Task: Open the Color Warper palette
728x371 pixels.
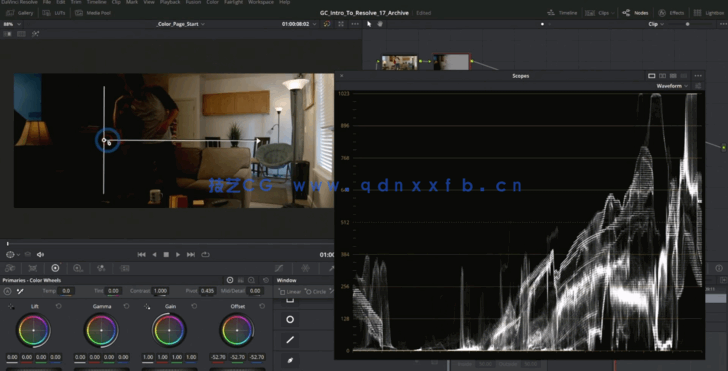Action: click(306, 268)
